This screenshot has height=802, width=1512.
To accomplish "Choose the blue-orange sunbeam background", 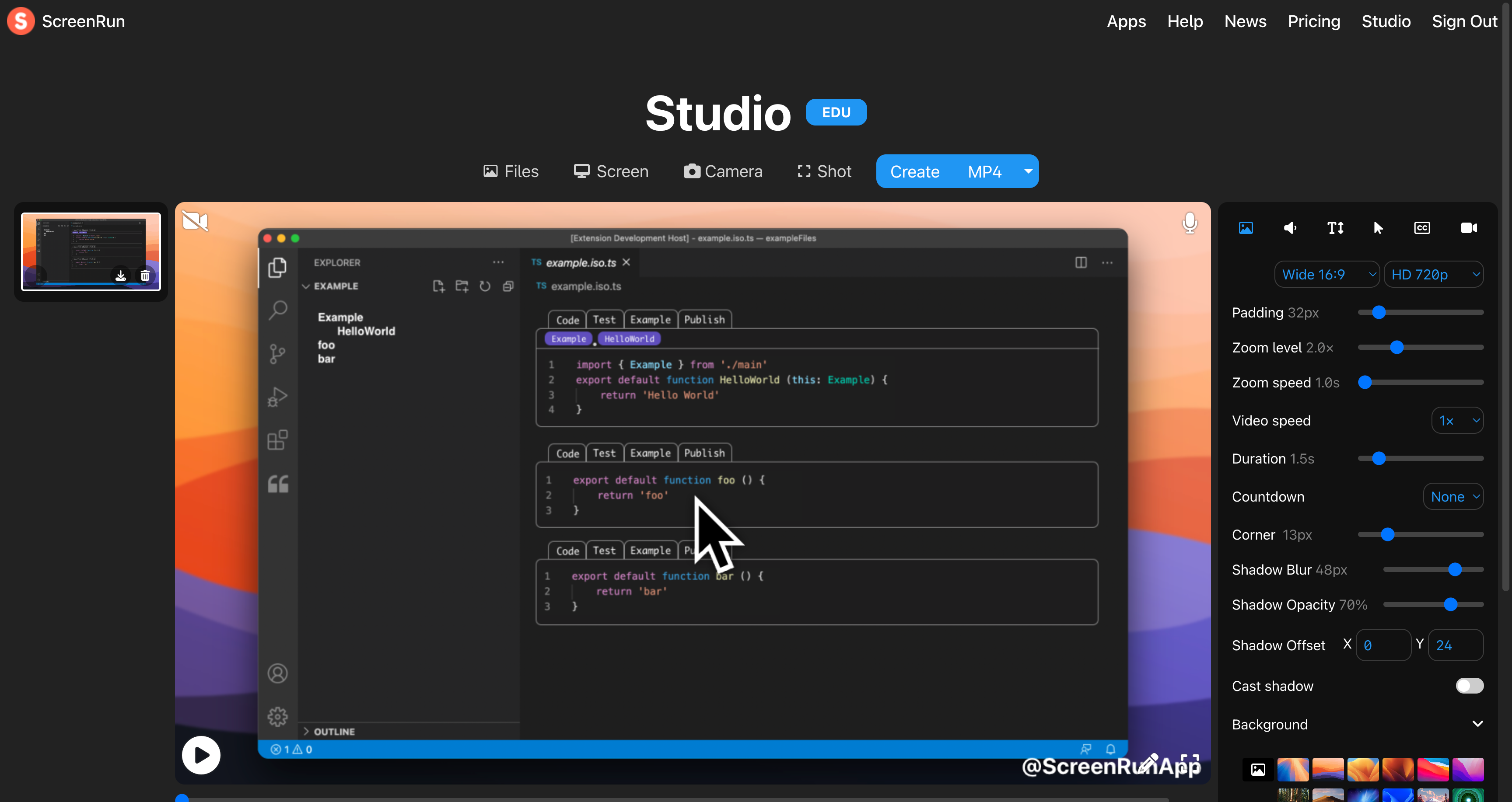I will coord(1292,769).
